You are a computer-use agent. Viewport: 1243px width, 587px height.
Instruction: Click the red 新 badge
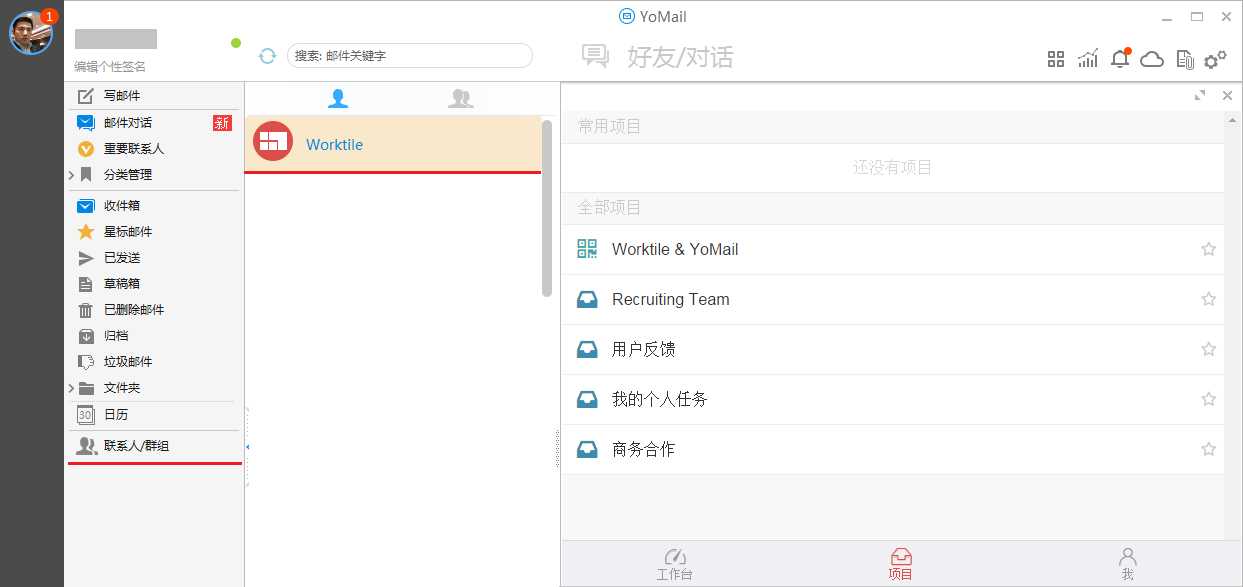pyautogui.click(x=222, y=123)
